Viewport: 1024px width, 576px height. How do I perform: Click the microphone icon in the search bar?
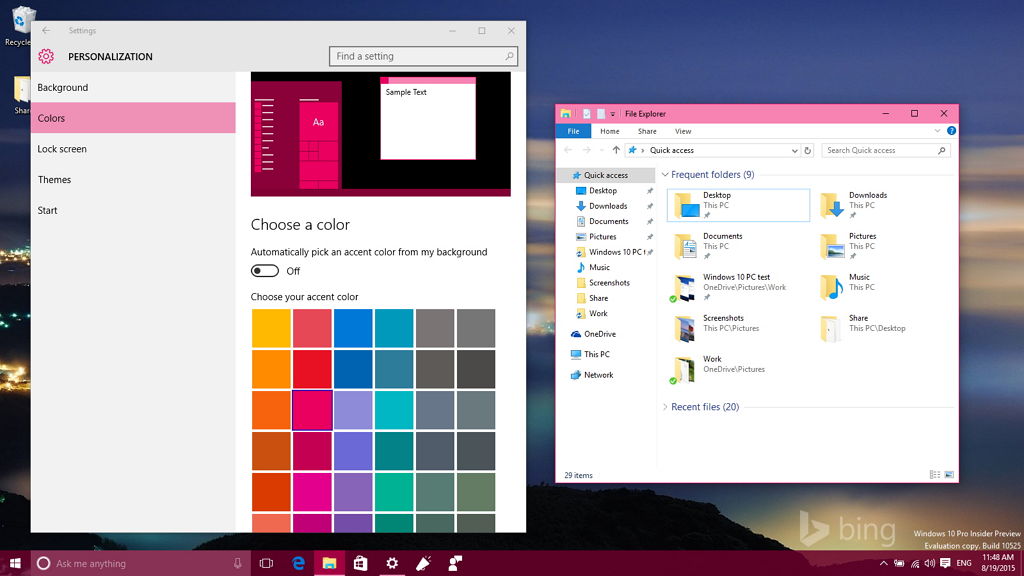click(236, 563)
